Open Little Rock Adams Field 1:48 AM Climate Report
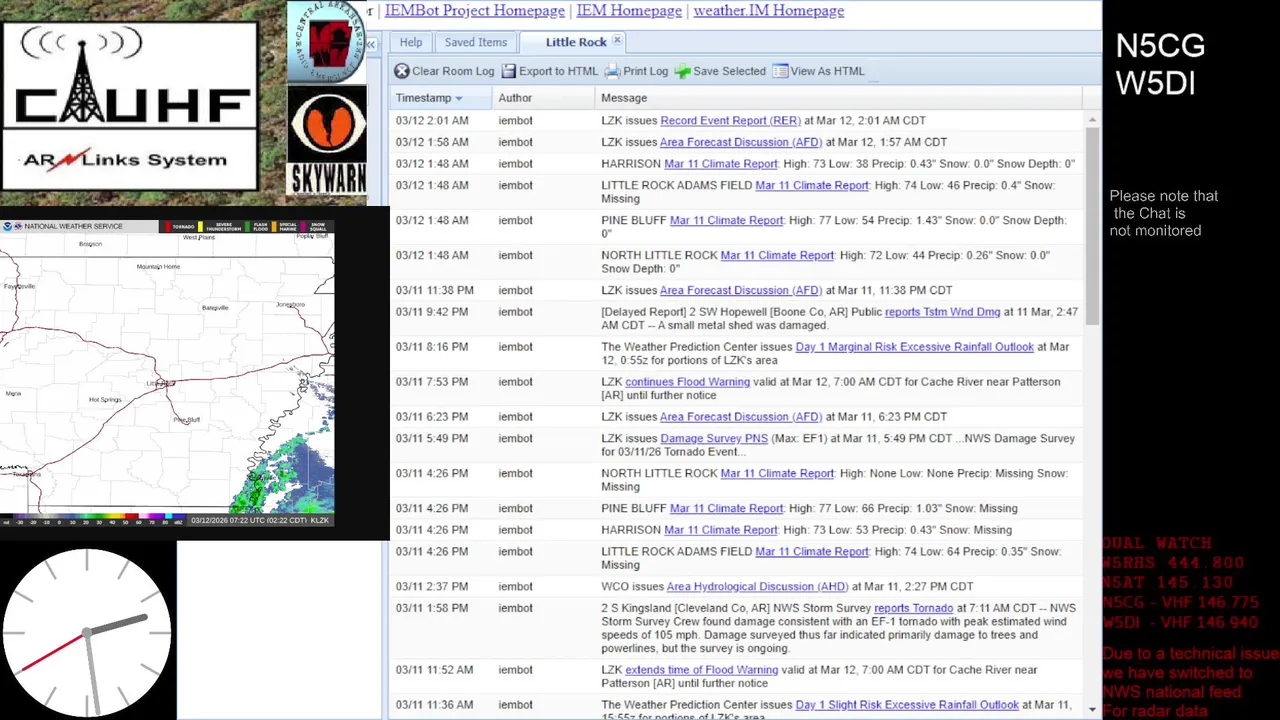 (812, 185)
